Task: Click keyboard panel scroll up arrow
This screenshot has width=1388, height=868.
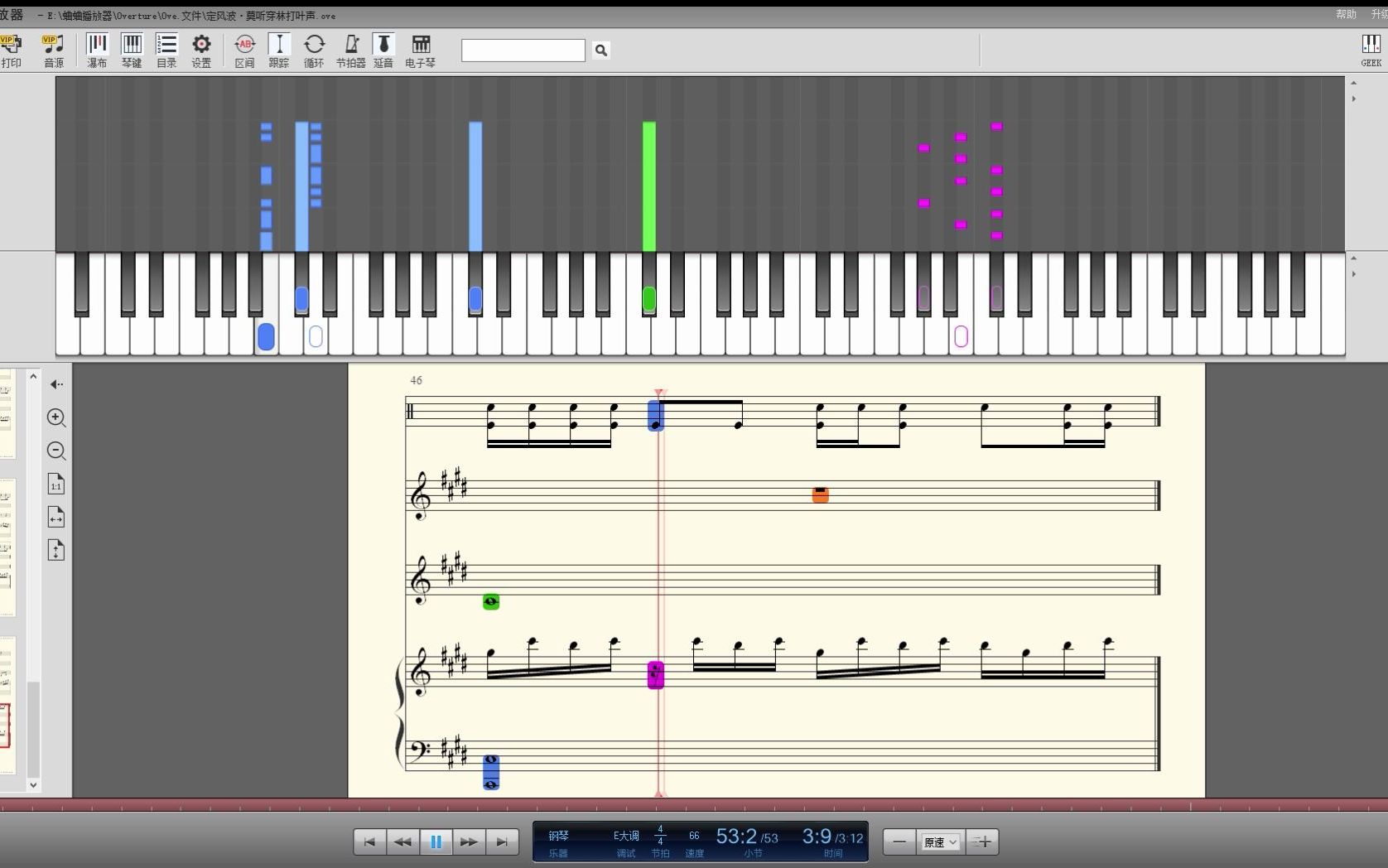Action: pyautogui.click(x=1354, y=258)
